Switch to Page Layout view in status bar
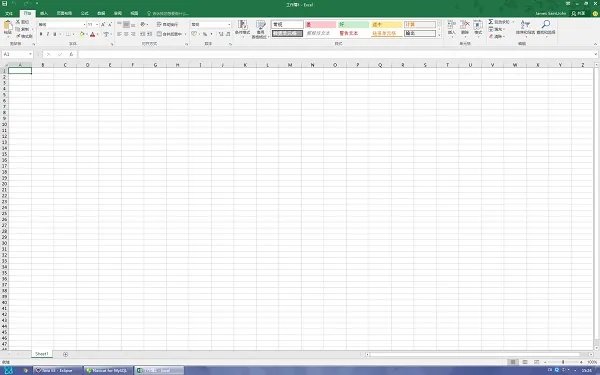 (x=525, y=362)
